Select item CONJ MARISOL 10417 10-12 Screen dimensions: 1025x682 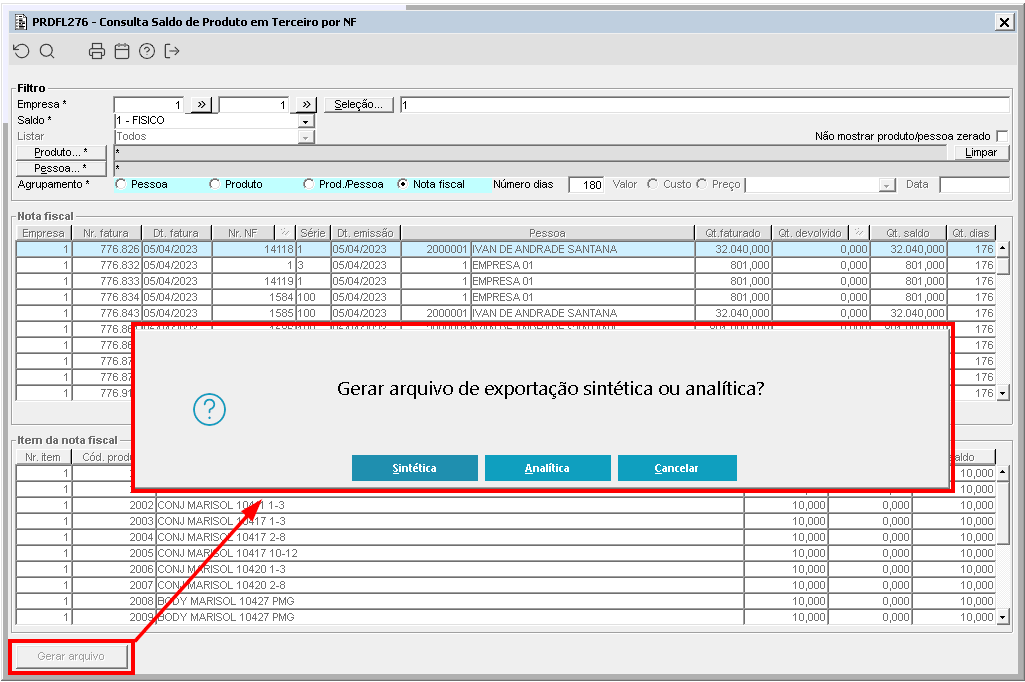(x=505, y=553)
